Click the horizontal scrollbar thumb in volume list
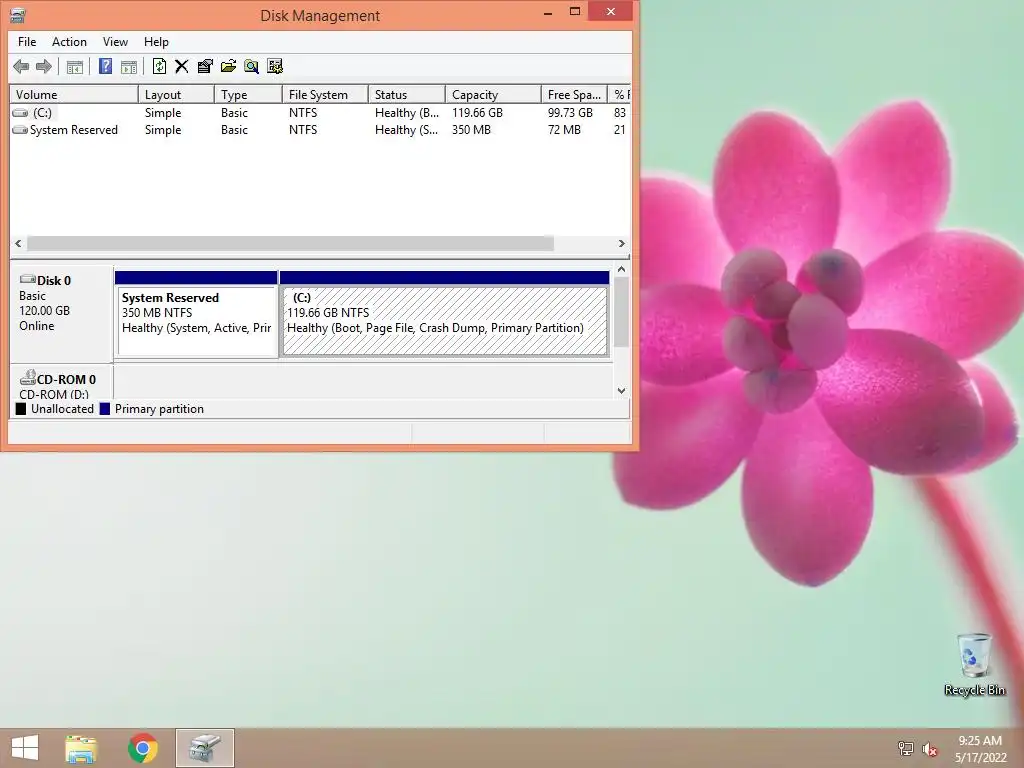The width and height of the screenshot is (1024, 768). coord(291,244)
